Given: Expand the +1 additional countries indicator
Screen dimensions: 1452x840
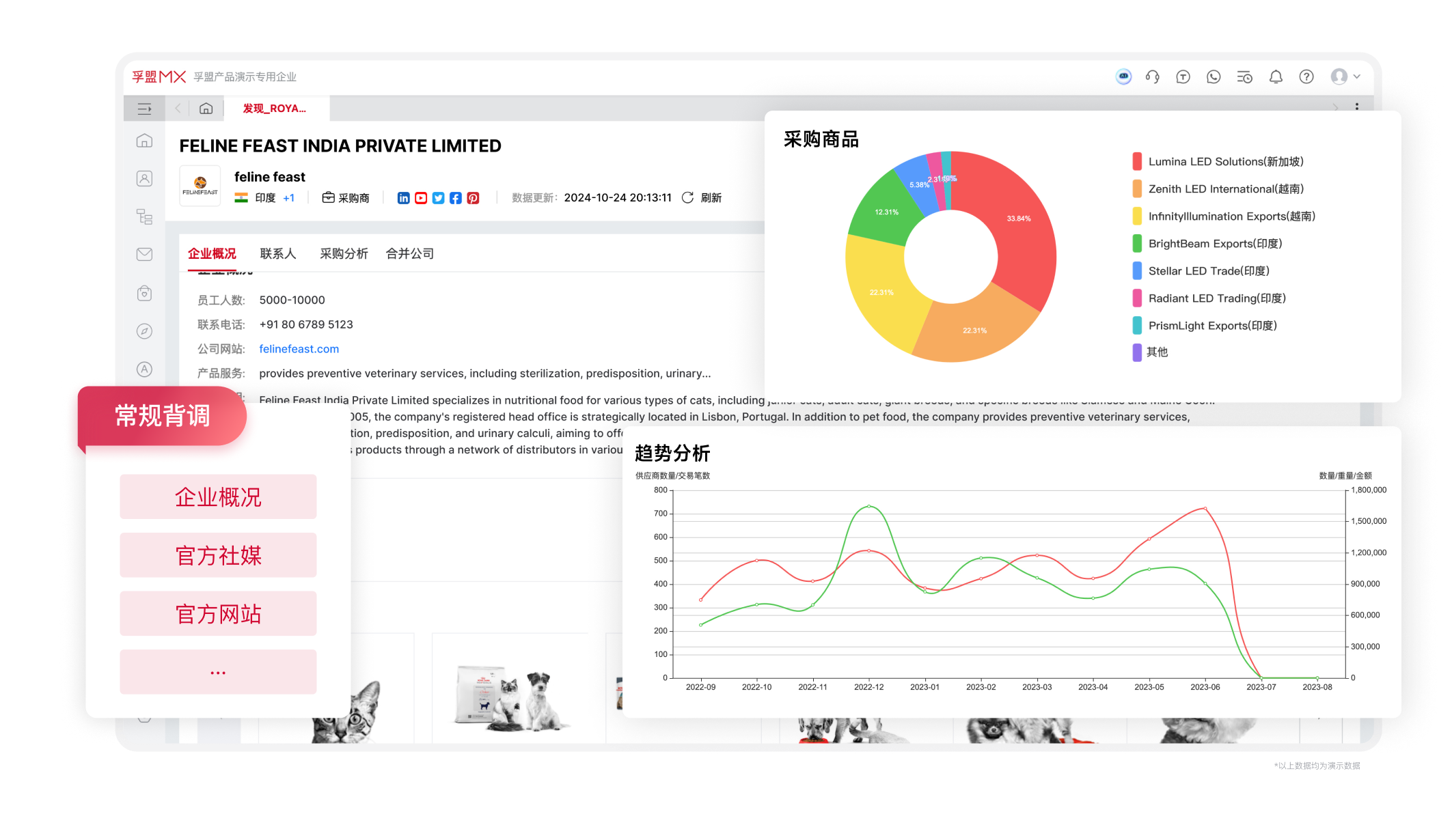Looking at the screenshot, I should (x=288, y=198).
